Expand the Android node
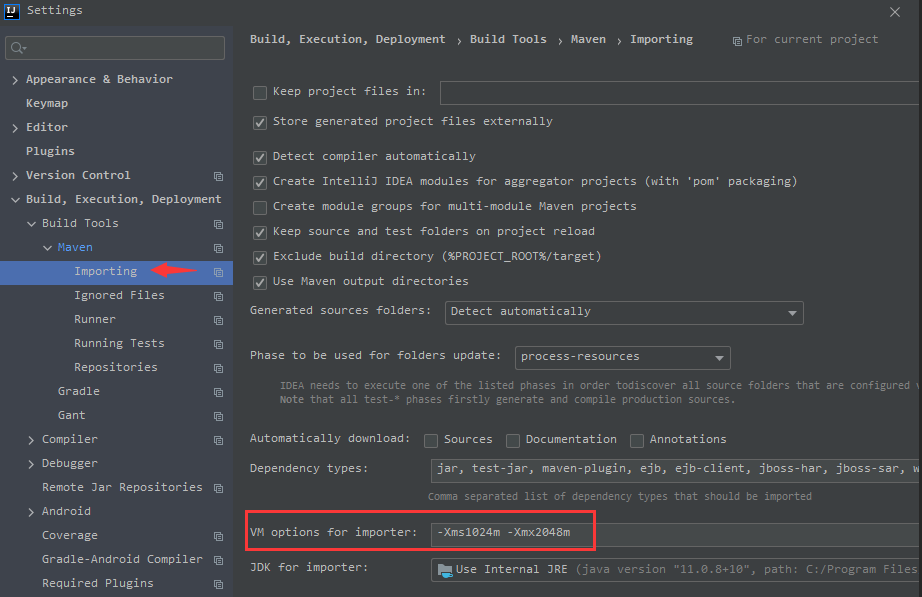The height and width of the screenshot is (597, 922). tap(31, 512)
